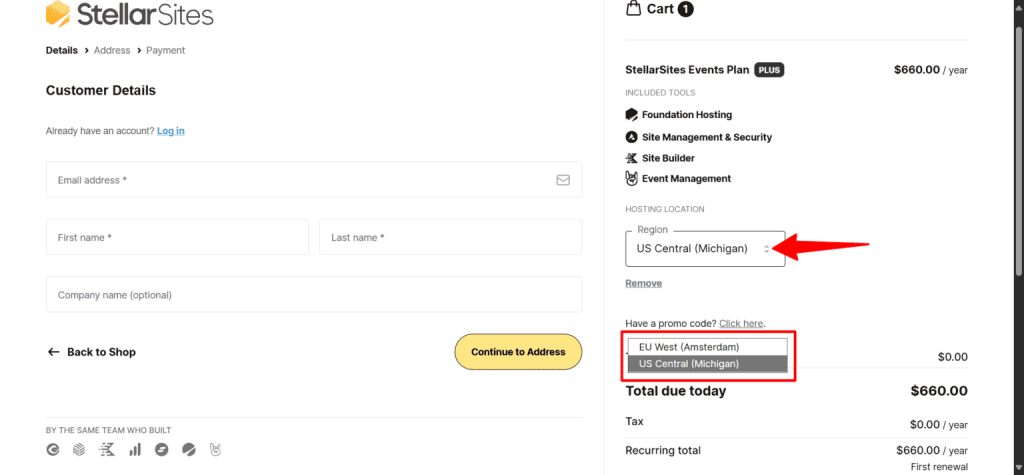
Task: Click the Event Management rock-hand icon in cart
Action: tap(632, 178)
